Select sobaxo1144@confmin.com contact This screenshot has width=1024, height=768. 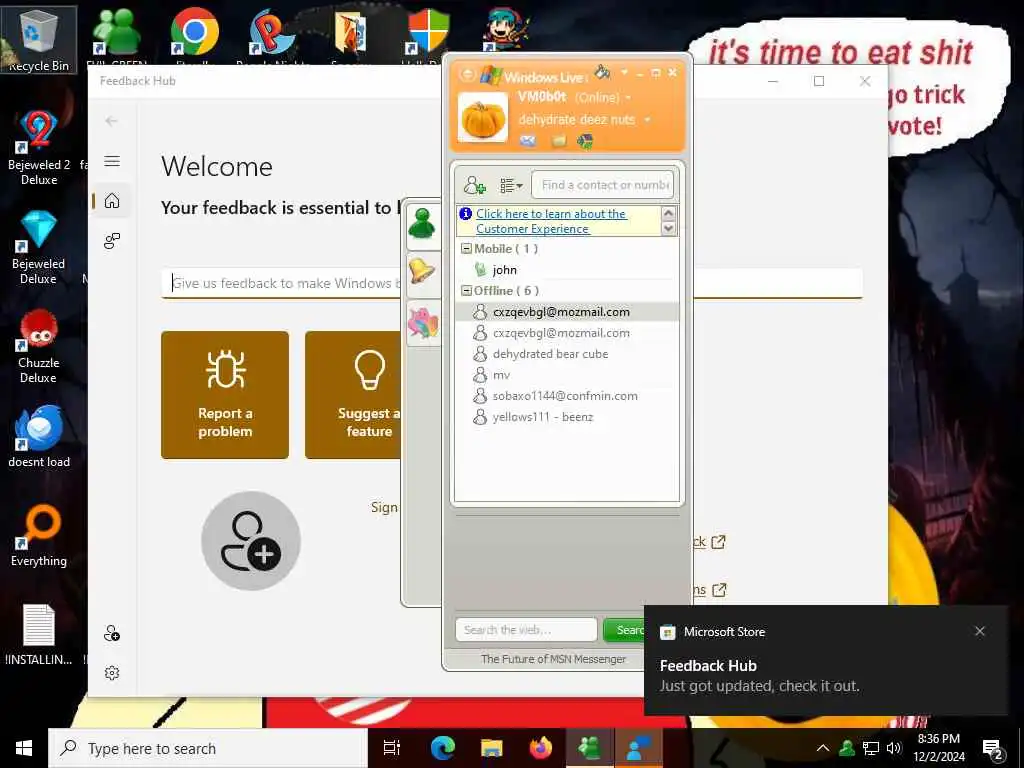click(567, 396)
